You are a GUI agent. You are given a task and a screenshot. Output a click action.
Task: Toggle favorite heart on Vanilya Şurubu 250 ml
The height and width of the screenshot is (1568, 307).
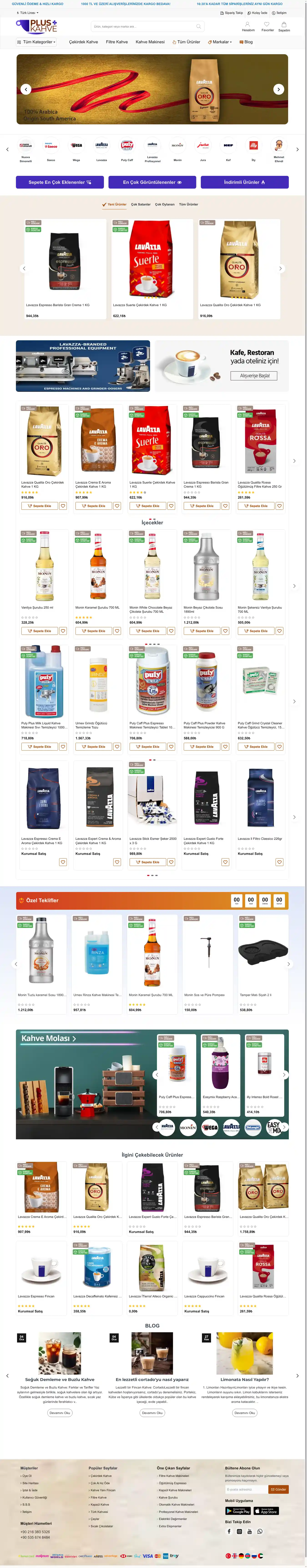point(63,631)
